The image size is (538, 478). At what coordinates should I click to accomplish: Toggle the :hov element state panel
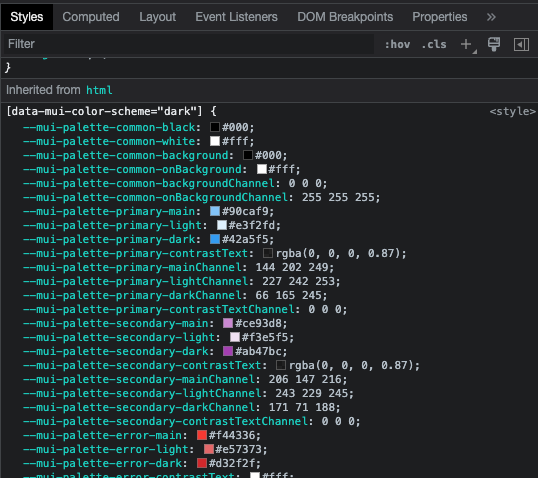click(x=397, y=44)
